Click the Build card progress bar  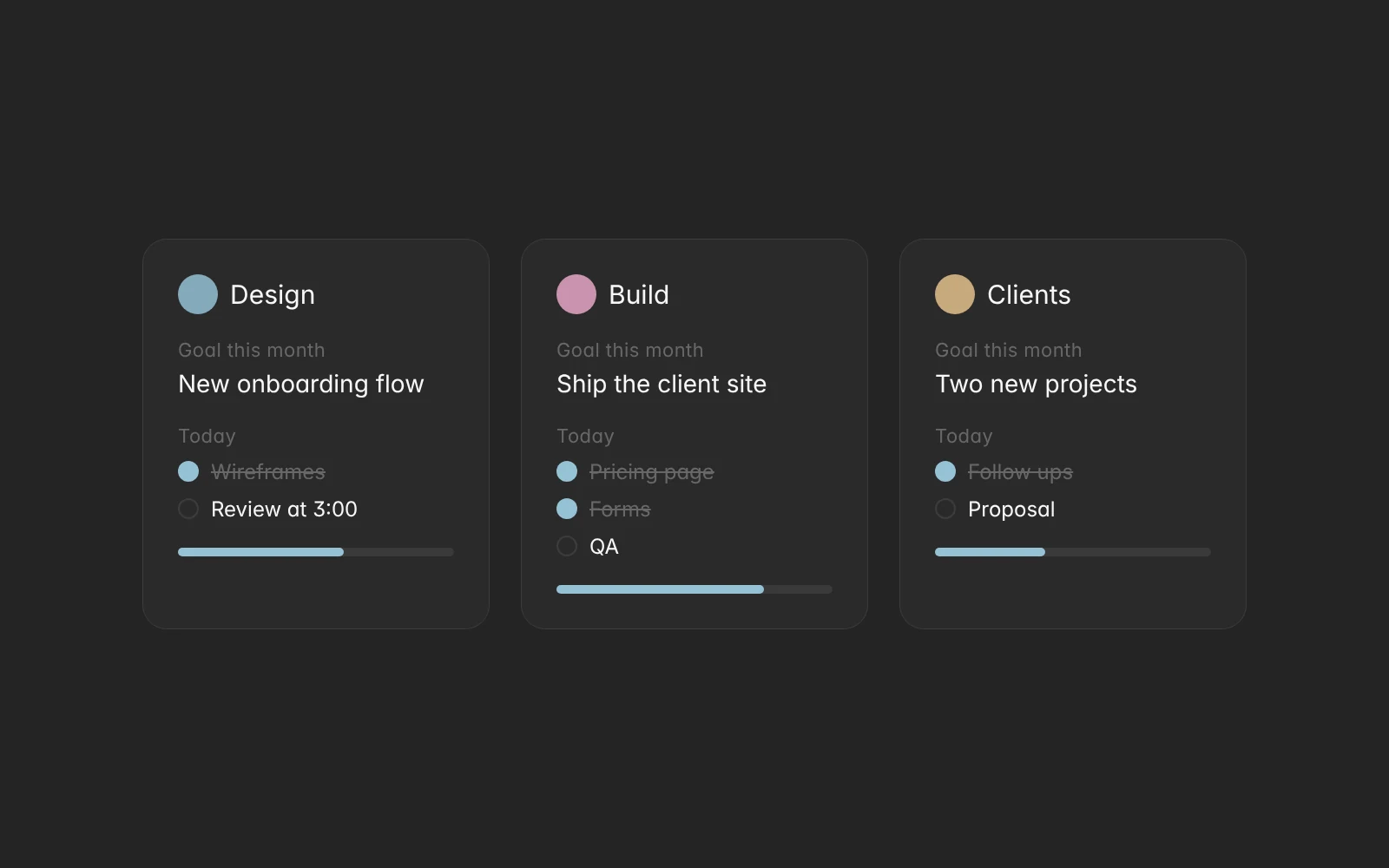[694, 589]
